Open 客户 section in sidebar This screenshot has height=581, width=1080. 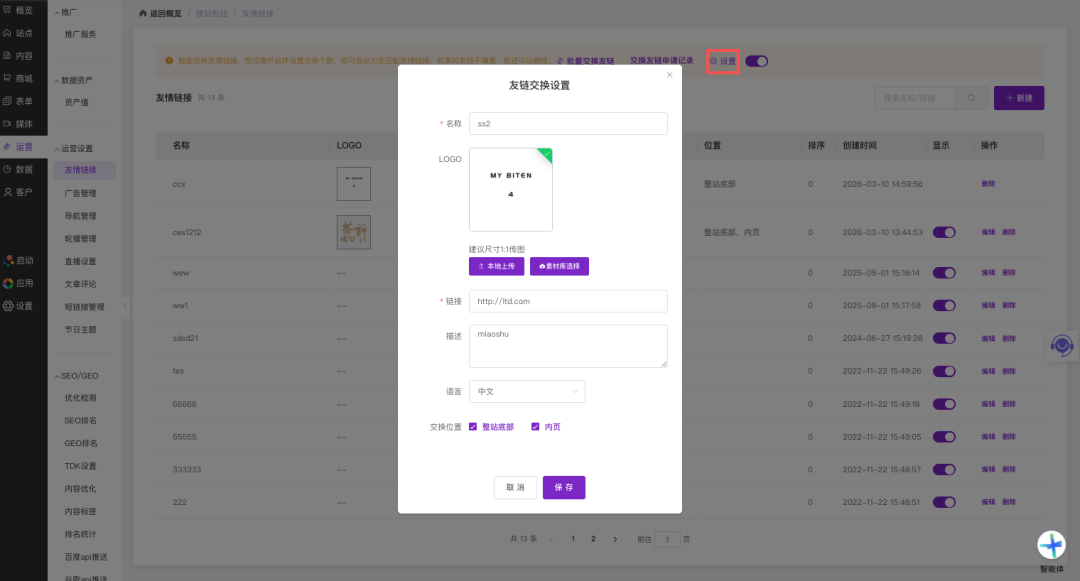coord(19,192)
